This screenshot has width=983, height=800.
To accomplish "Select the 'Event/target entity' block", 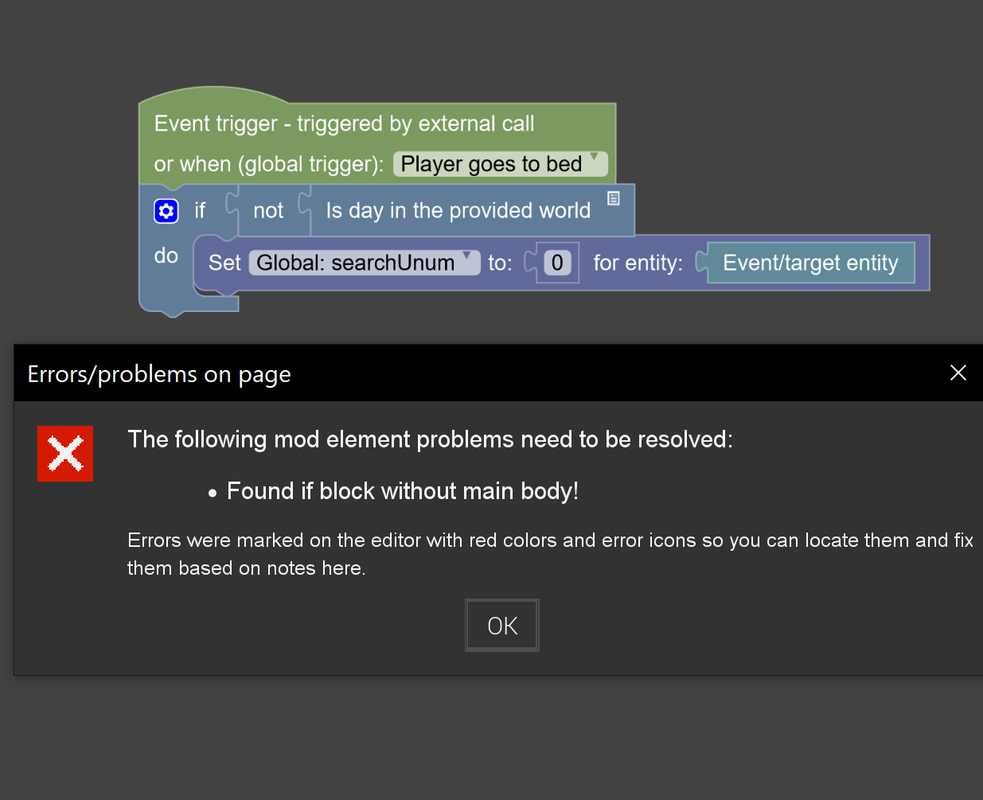I will click(810, 263).
